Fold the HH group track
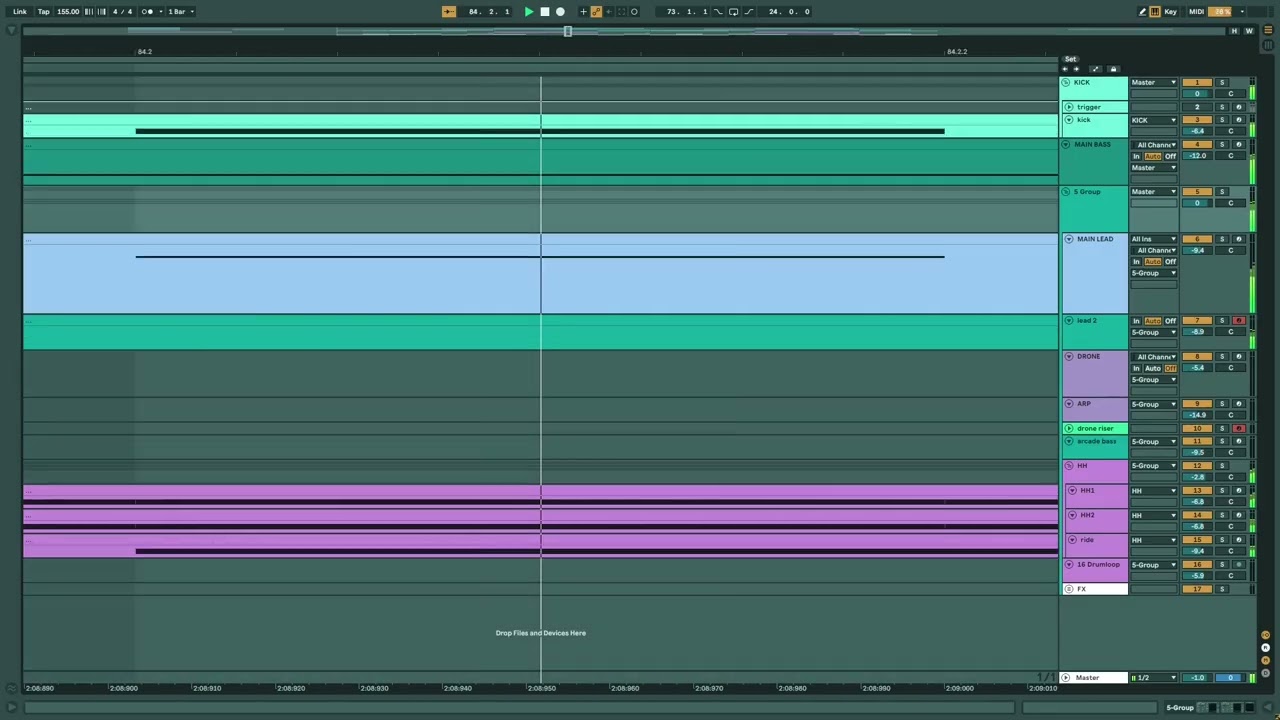 tap(1069, 466)
